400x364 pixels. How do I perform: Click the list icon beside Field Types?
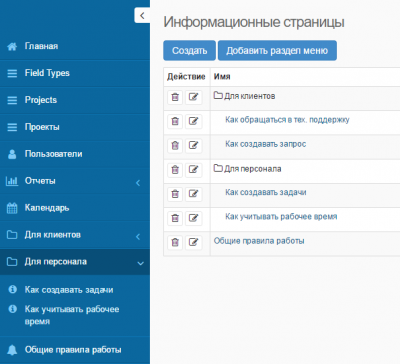coord(12,73)
